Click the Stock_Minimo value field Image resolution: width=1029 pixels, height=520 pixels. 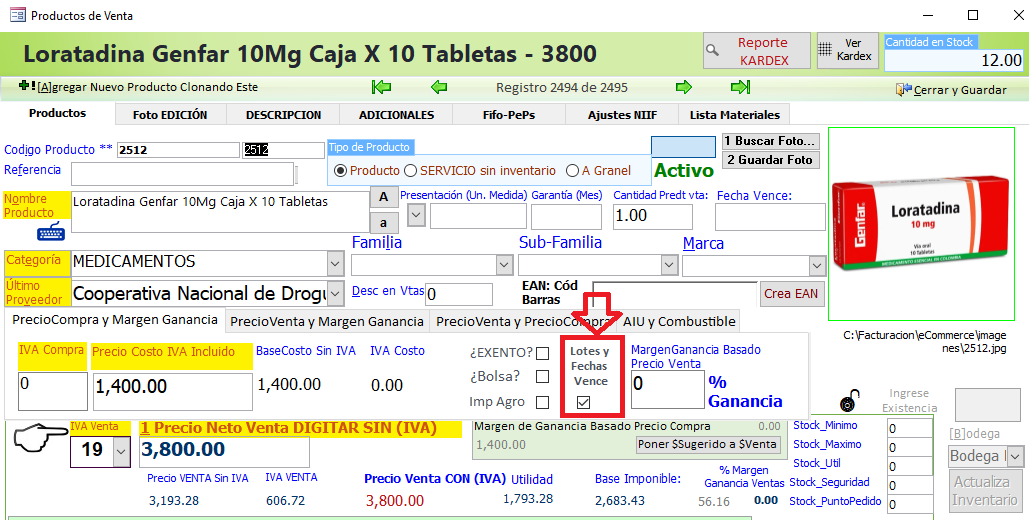[910, 429]
